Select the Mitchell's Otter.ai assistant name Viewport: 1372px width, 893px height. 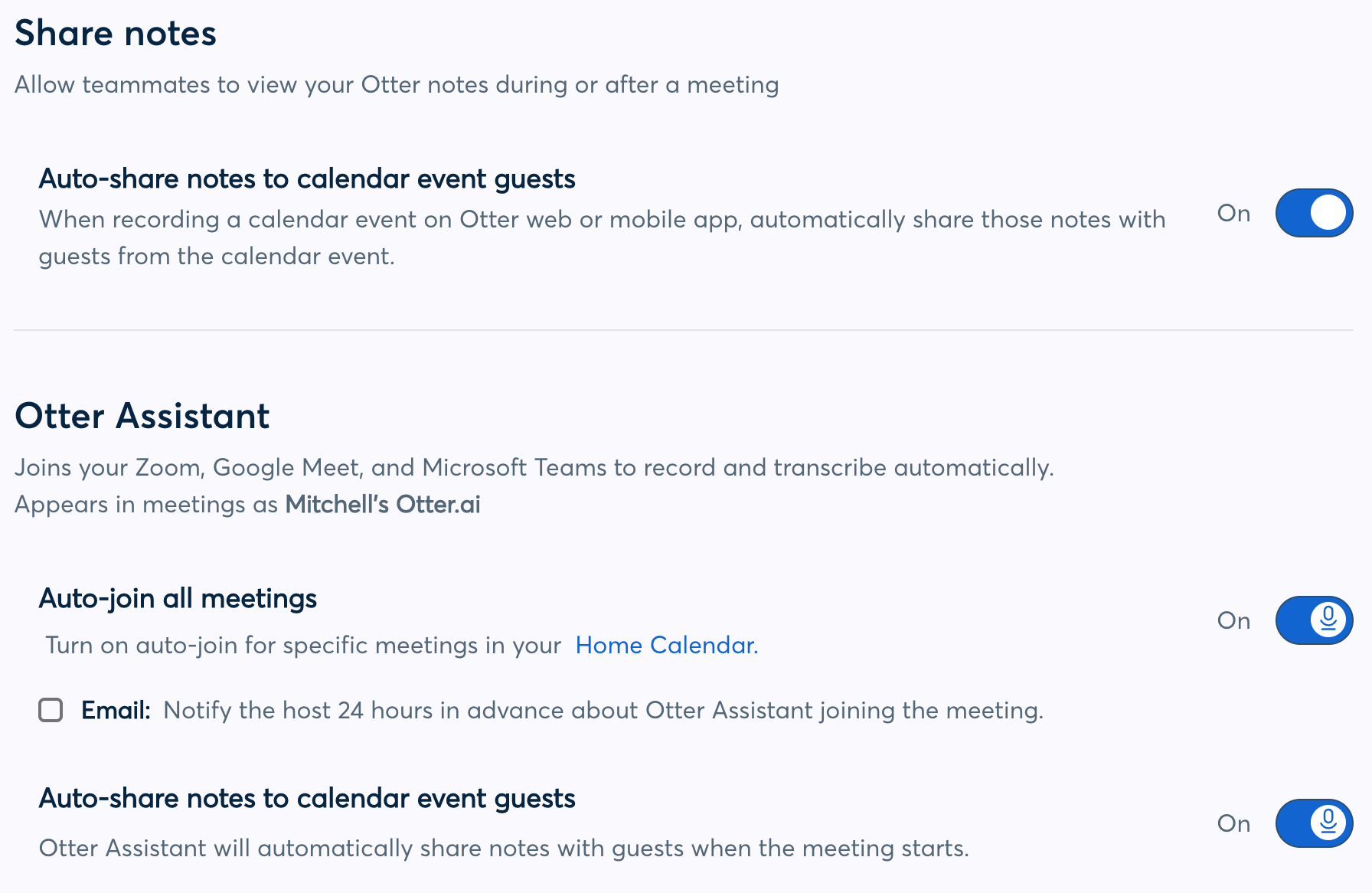click(382, 504)
